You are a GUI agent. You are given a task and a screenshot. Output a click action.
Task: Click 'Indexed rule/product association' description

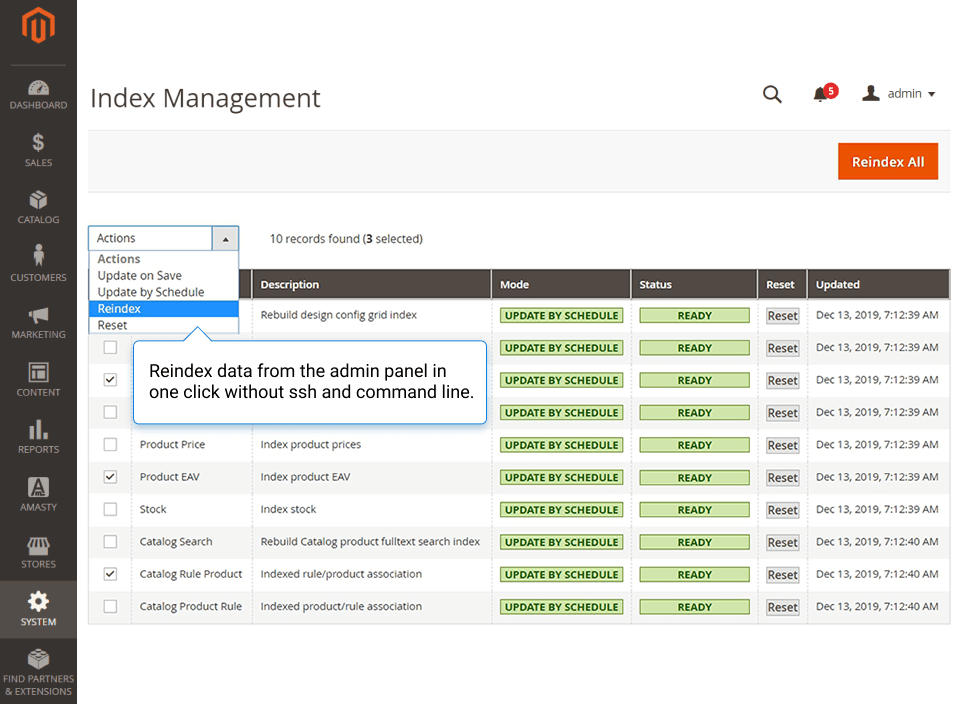341,574
